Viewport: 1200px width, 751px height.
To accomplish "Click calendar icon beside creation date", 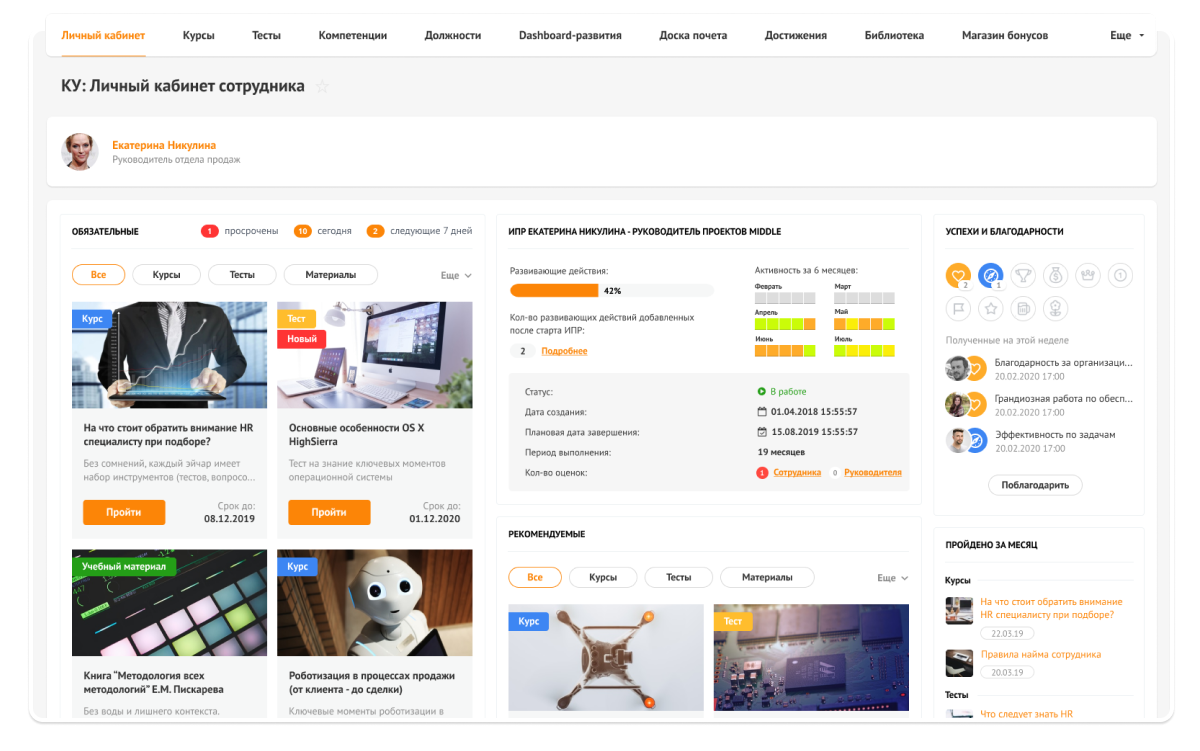I will 761,412.
